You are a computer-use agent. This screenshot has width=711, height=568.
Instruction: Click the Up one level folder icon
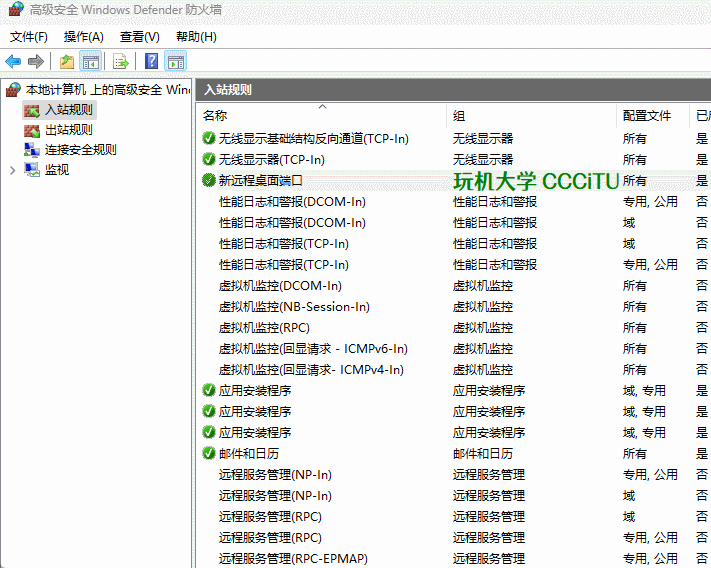(67, 61)
